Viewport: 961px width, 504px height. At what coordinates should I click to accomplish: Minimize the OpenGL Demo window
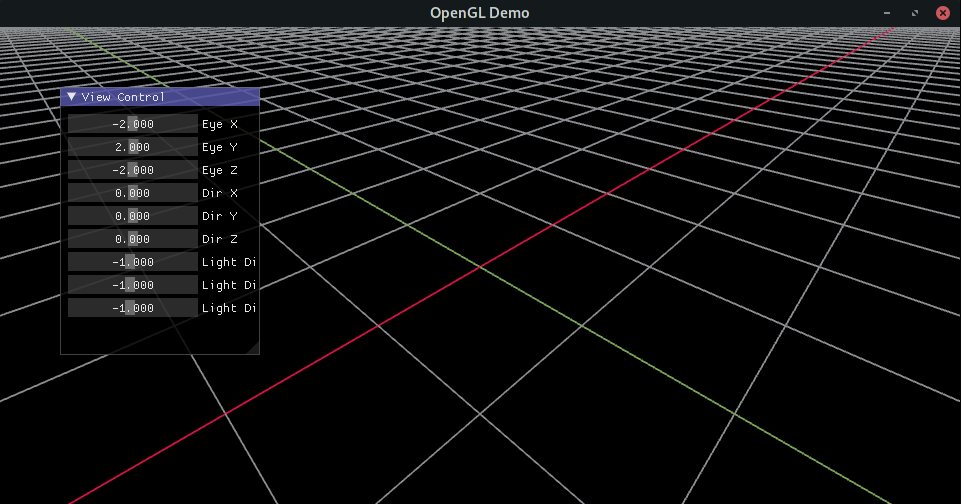887,13
